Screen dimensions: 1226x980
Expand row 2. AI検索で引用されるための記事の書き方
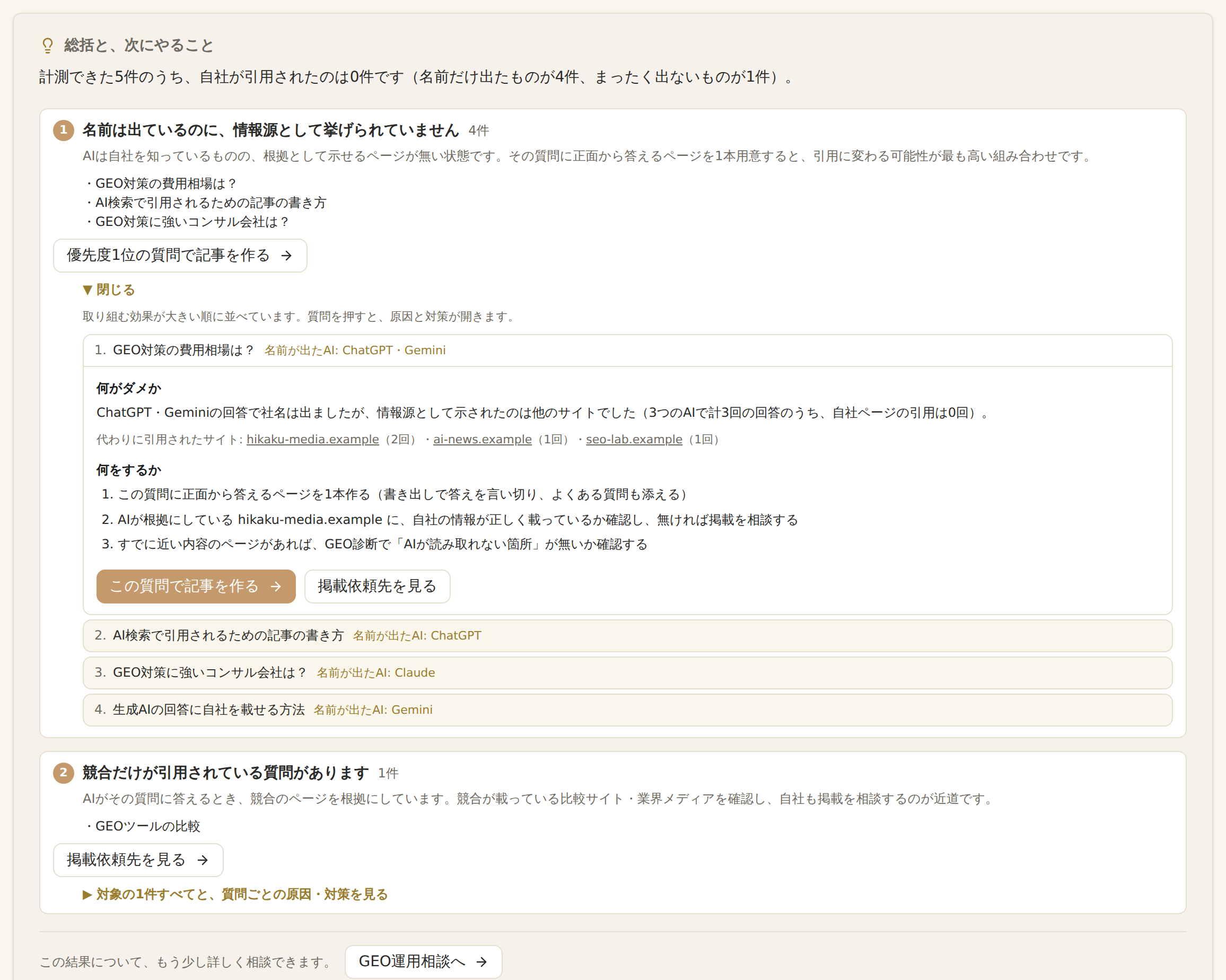click(627, 636)
